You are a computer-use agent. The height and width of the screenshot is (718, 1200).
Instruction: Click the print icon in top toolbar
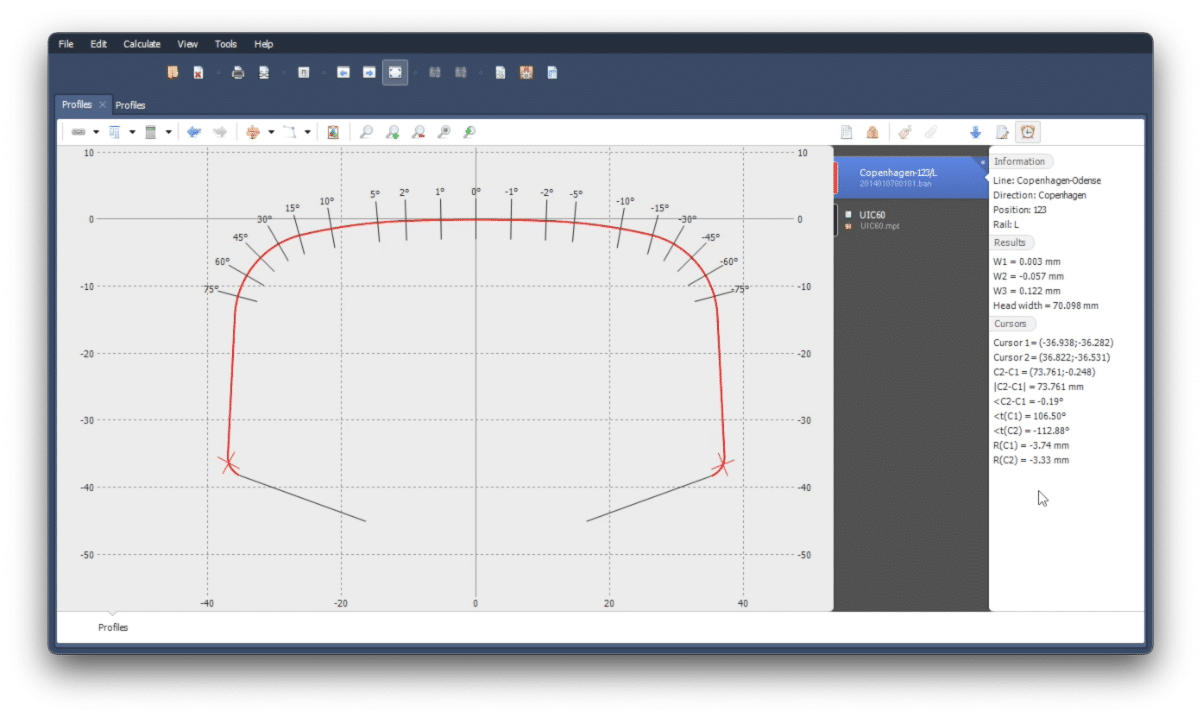pyautogui.click(x=238, y=73)
